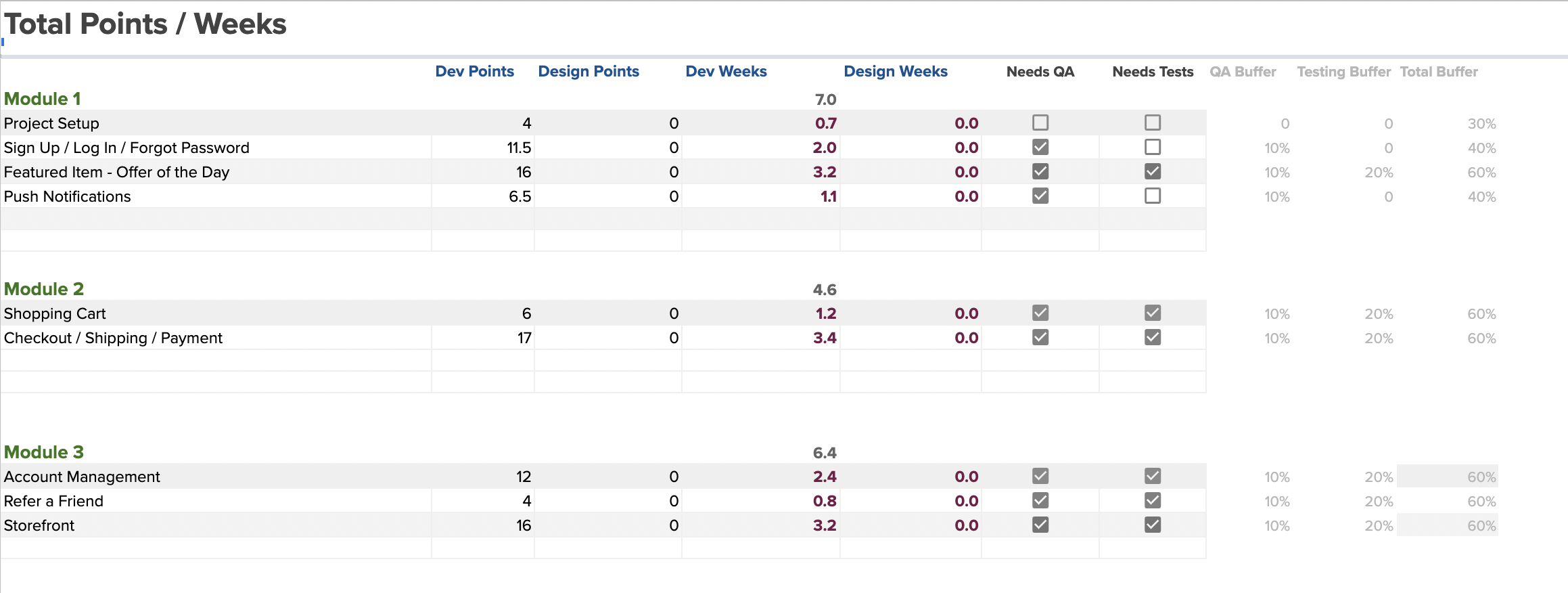Check Needs QA for Project Setup
This screenshot has width=1568, height=593.
click(1040, 123)
